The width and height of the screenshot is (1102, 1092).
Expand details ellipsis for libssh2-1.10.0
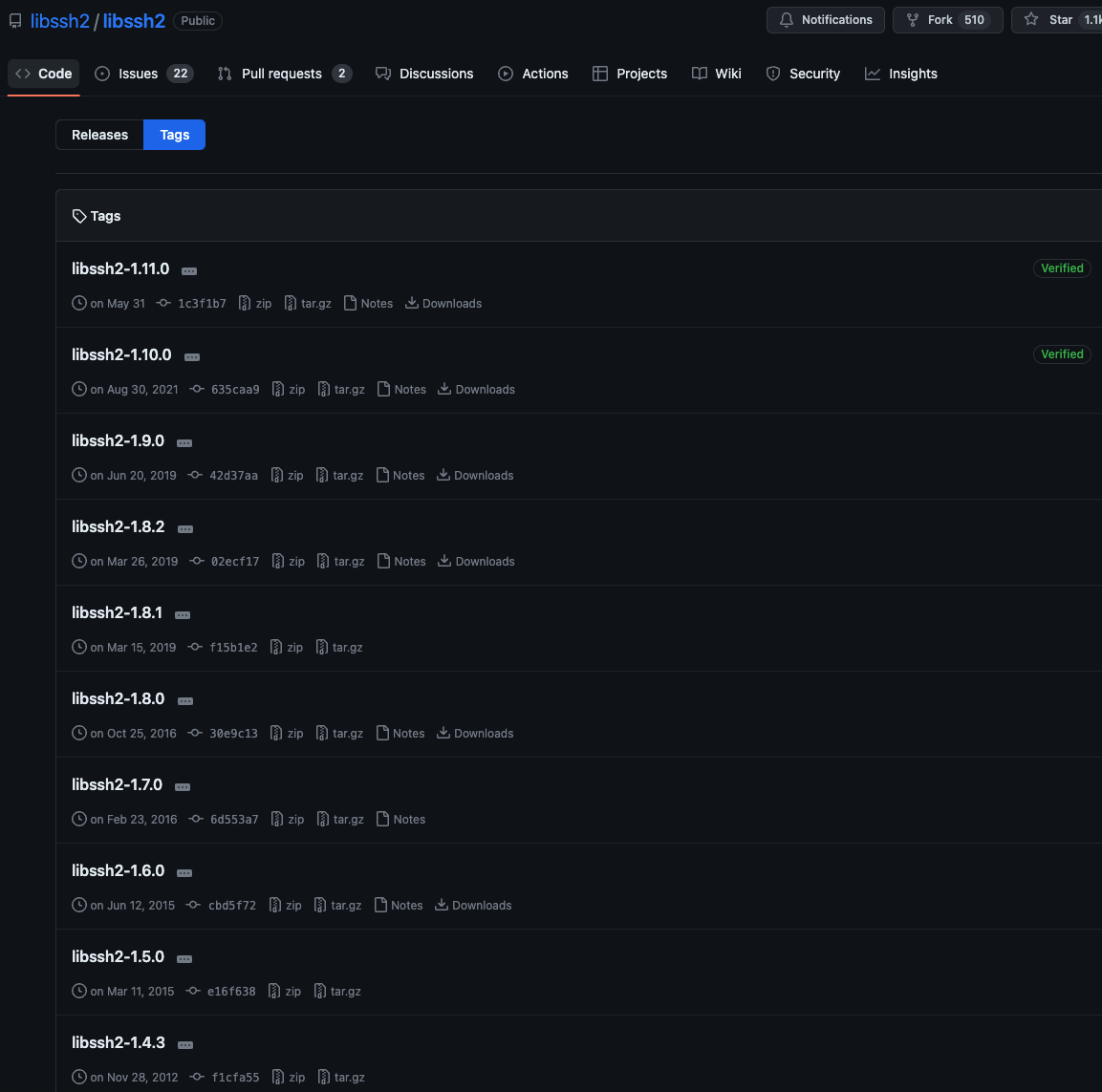[192, 357]
